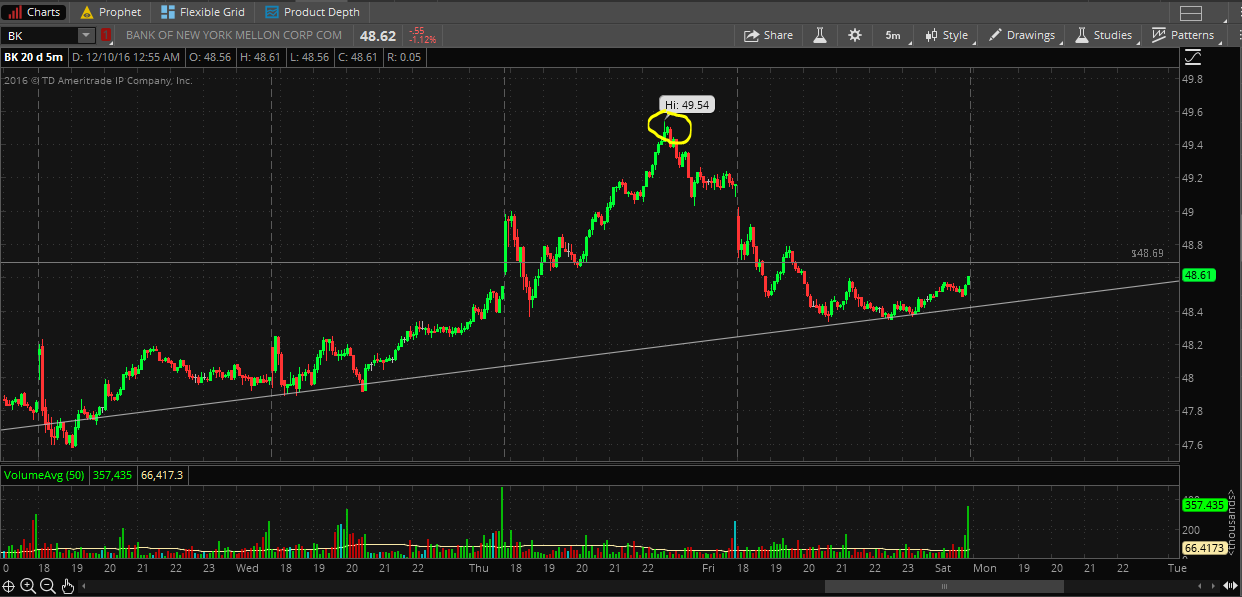Switch to the Charts tab

point(35,12)
